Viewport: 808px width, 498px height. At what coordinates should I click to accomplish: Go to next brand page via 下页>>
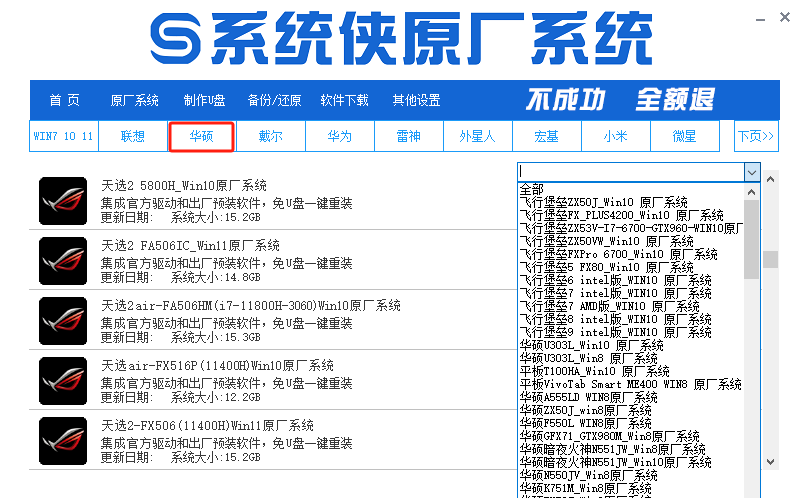point(756,136)
